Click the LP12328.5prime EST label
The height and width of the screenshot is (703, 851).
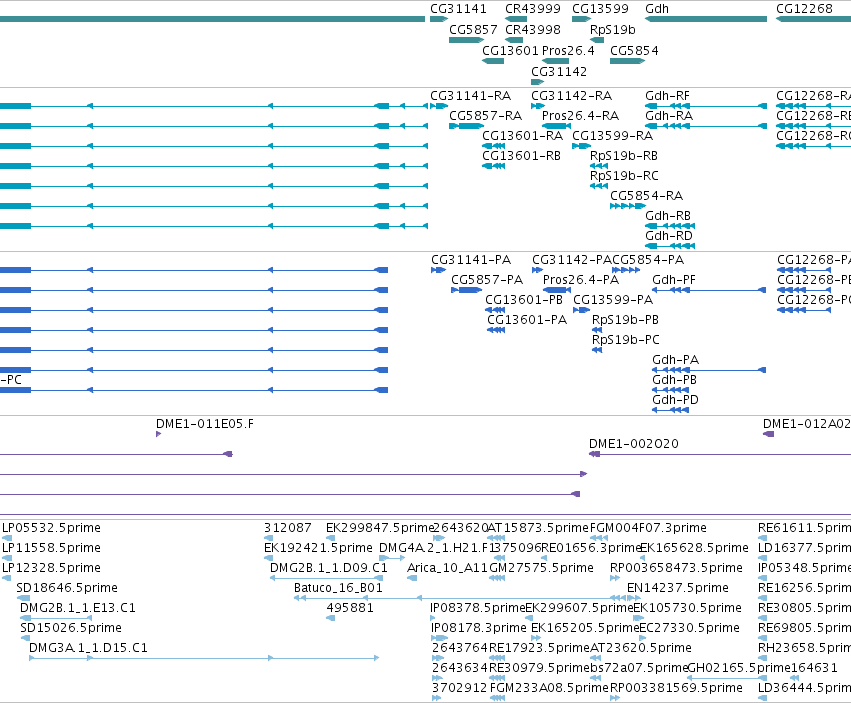52,568
